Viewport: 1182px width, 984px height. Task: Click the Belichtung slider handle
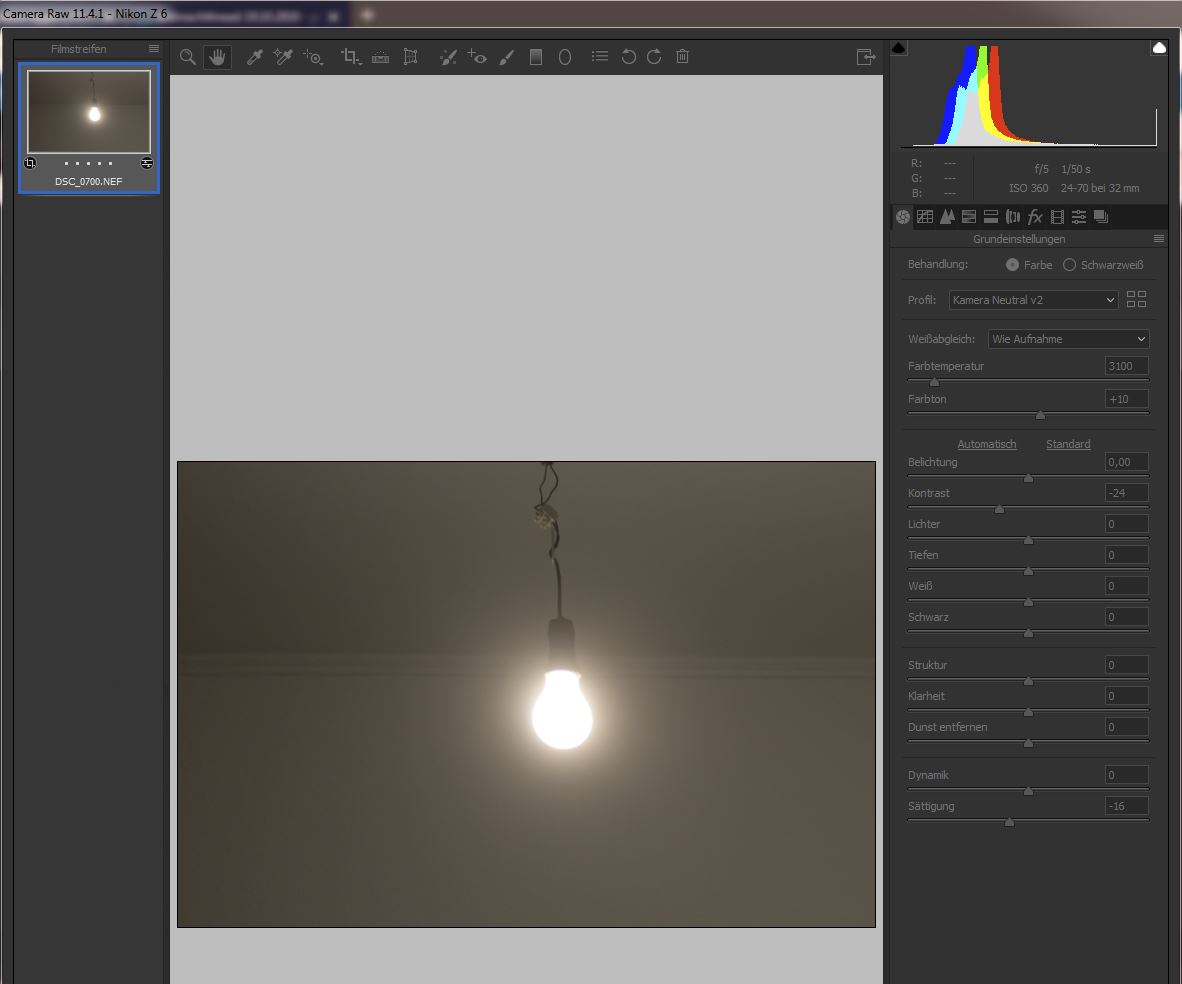click(1028, 478)
